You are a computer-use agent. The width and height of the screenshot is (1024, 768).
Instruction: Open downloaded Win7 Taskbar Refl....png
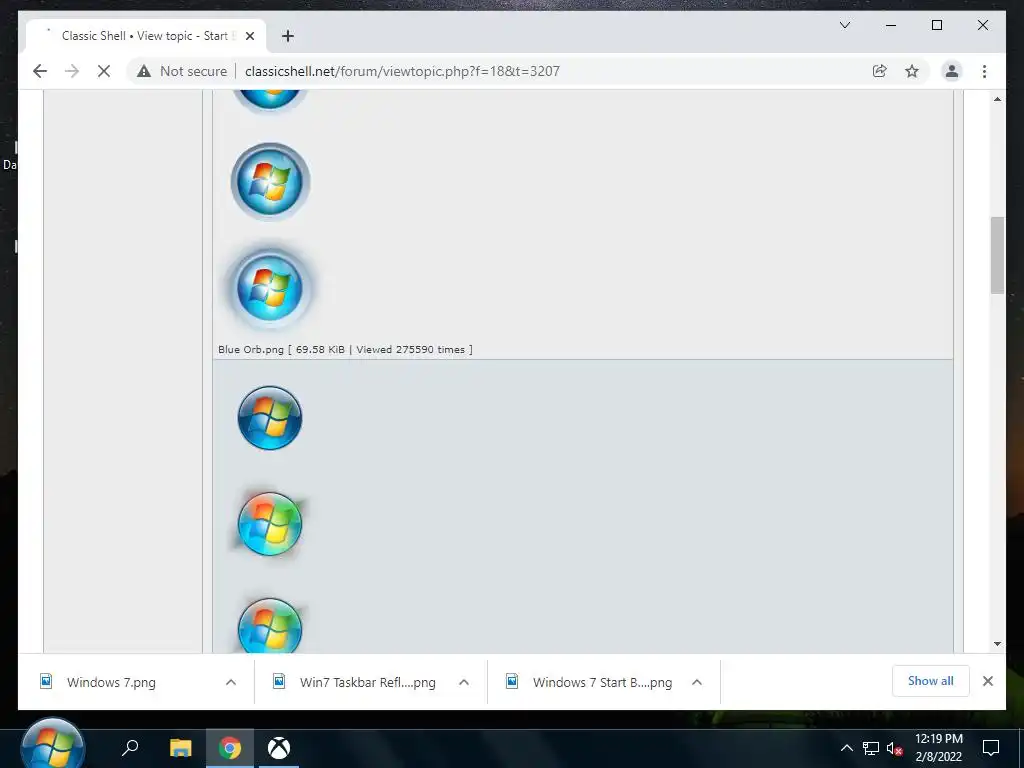pyautogui.click(x=367, y=682)
